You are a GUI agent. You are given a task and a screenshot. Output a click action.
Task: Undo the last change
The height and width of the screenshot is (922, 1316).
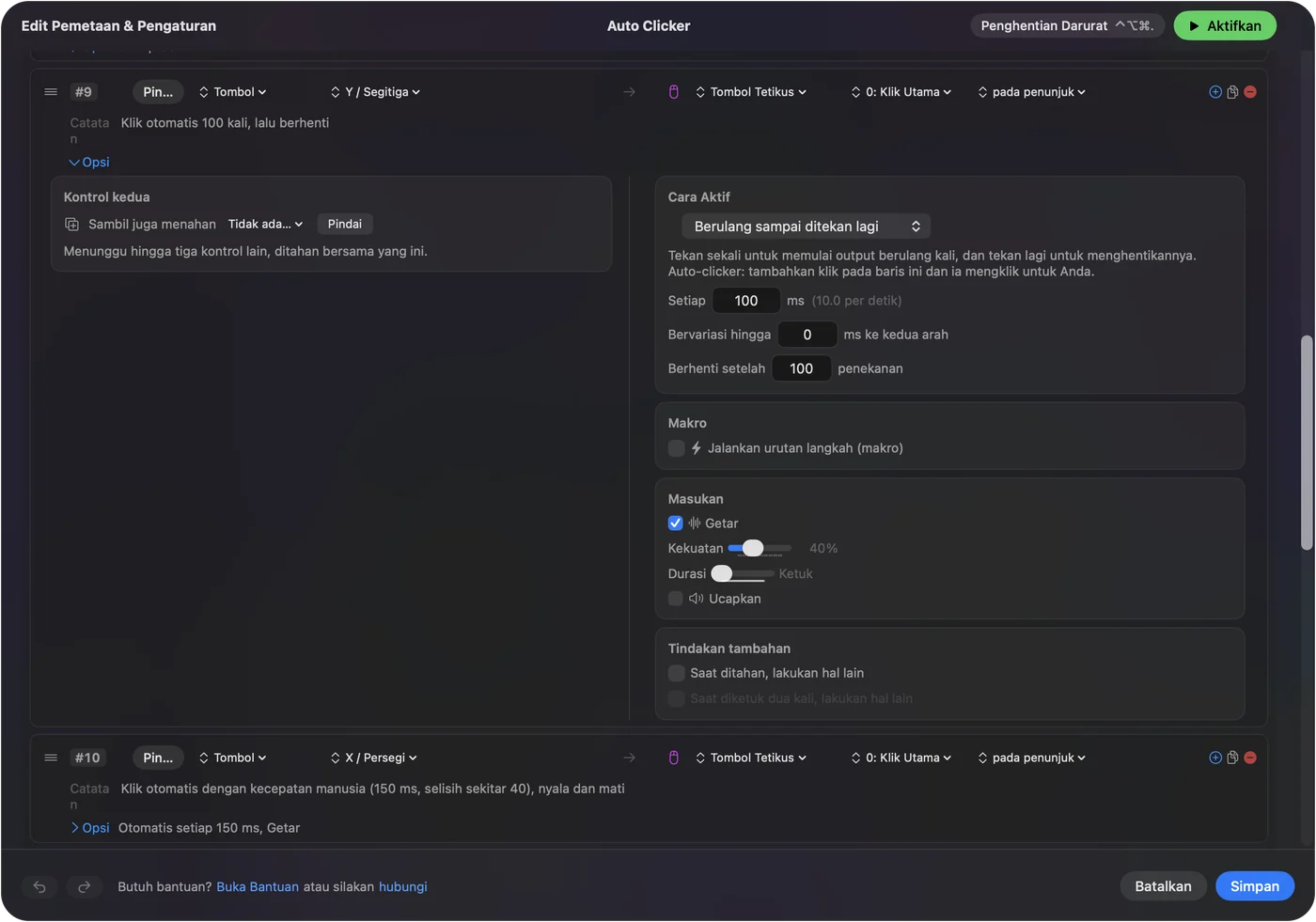(39, 886)
